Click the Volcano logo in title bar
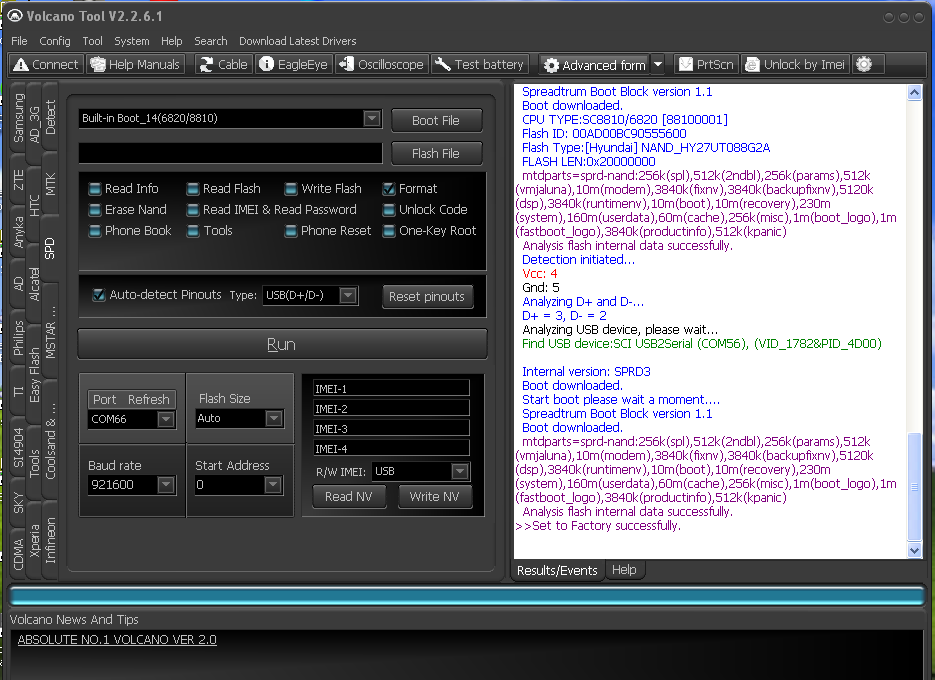The image size is (935, 680). [15, 16]
